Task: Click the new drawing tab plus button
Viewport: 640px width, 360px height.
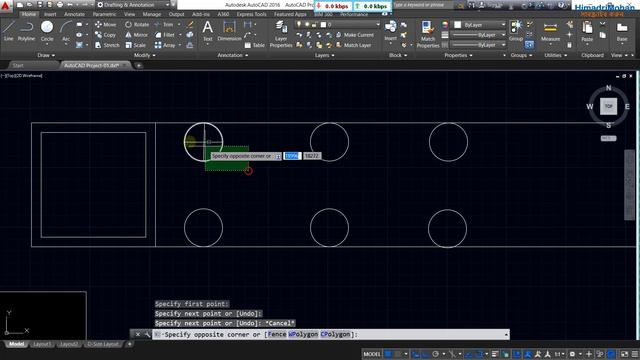Action: 138,65
